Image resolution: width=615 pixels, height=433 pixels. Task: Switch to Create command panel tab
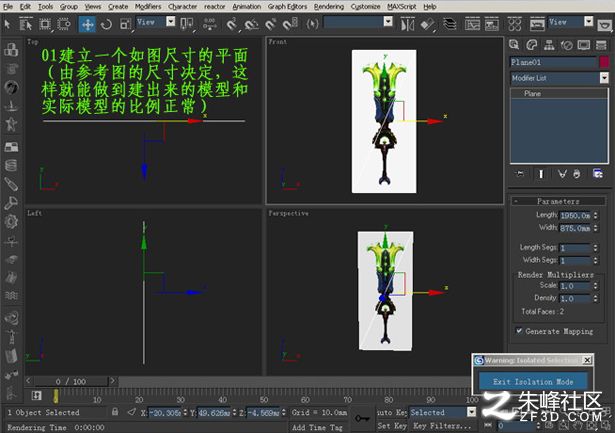514,45
